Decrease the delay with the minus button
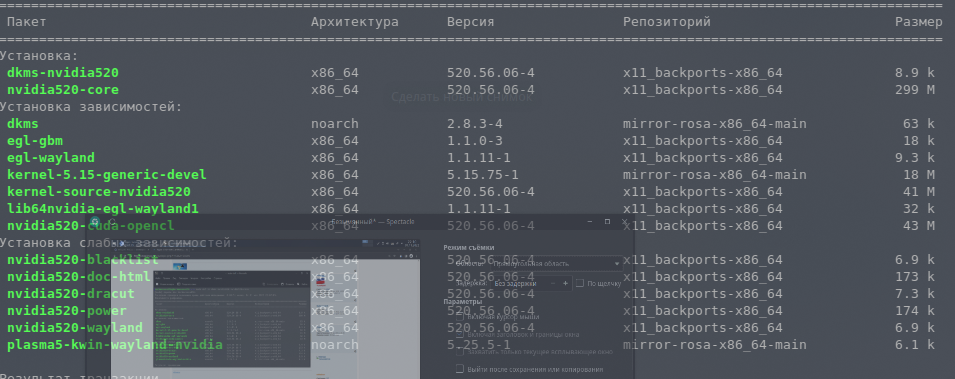Viewport: 955px width, 379px height. coord(553,283)
